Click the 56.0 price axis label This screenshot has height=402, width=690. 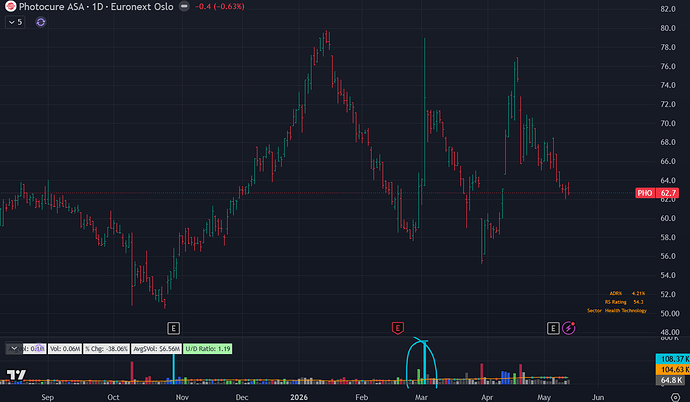[x=668, y=256]
